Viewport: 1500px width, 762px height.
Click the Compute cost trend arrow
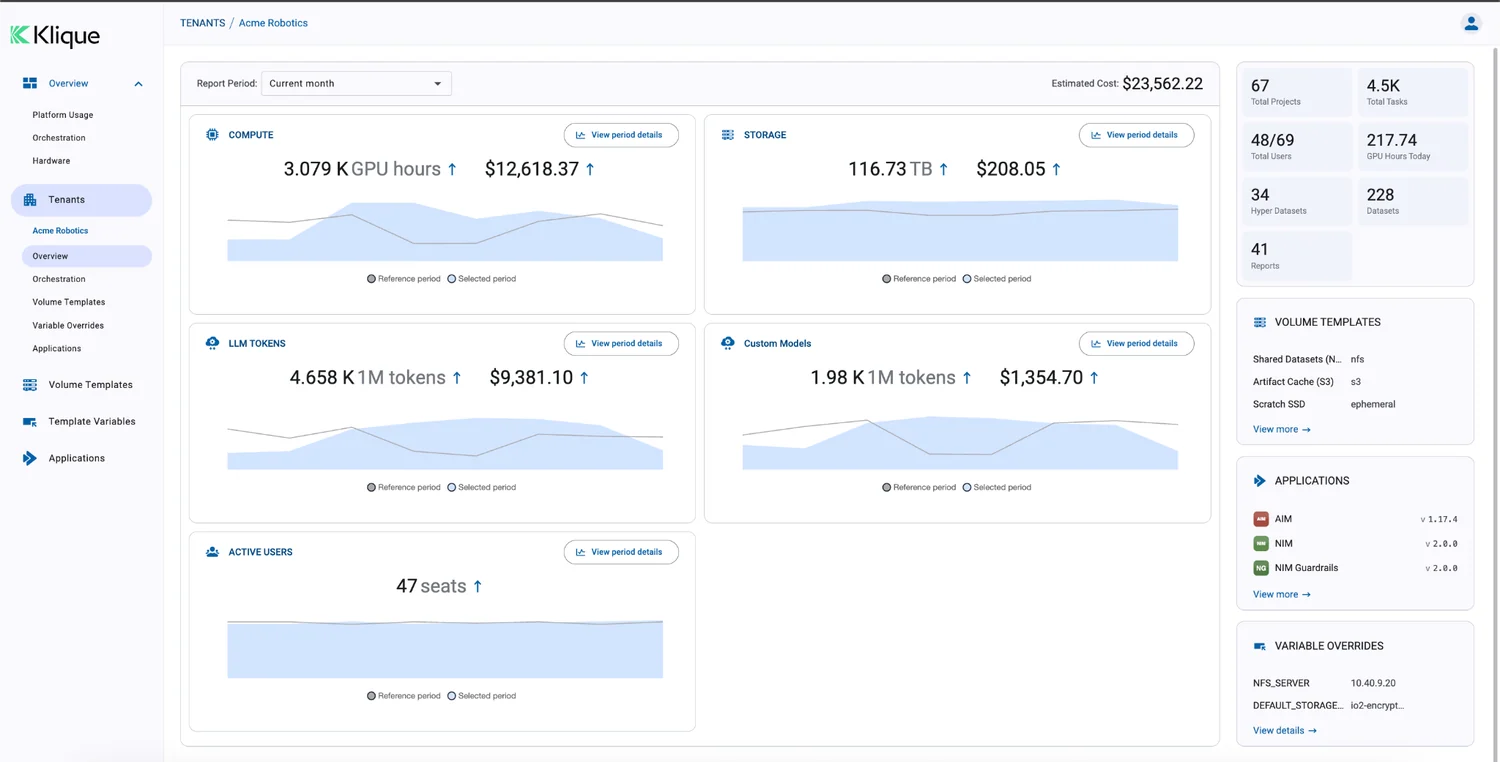[590, 169]
